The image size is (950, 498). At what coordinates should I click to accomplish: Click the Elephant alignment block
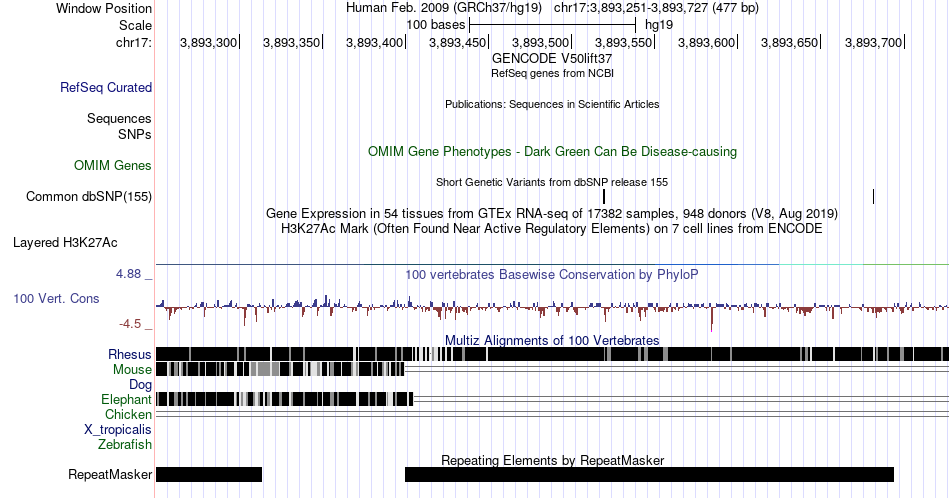coord(285,399)
